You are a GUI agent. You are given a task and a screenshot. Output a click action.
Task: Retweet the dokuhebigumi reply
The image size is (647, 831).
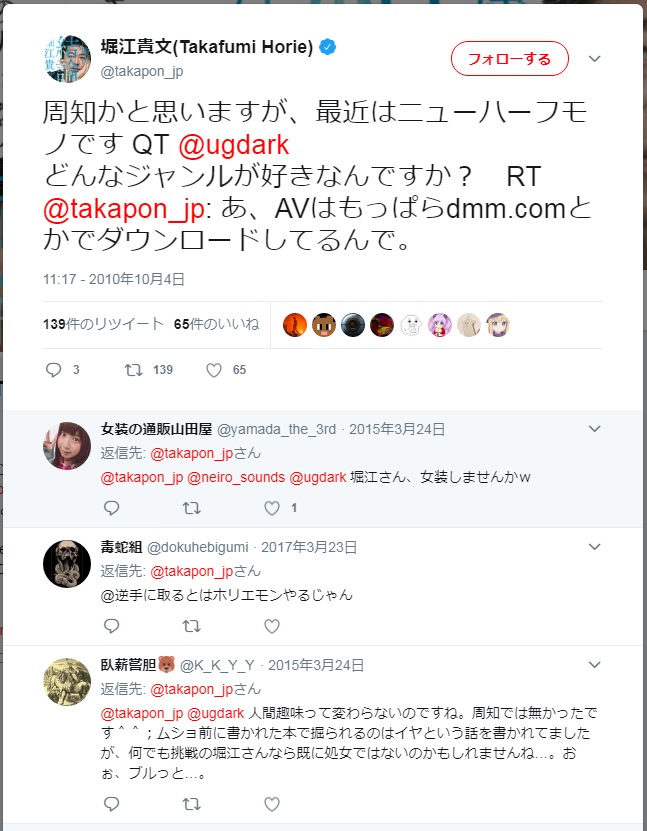point(191,626)
